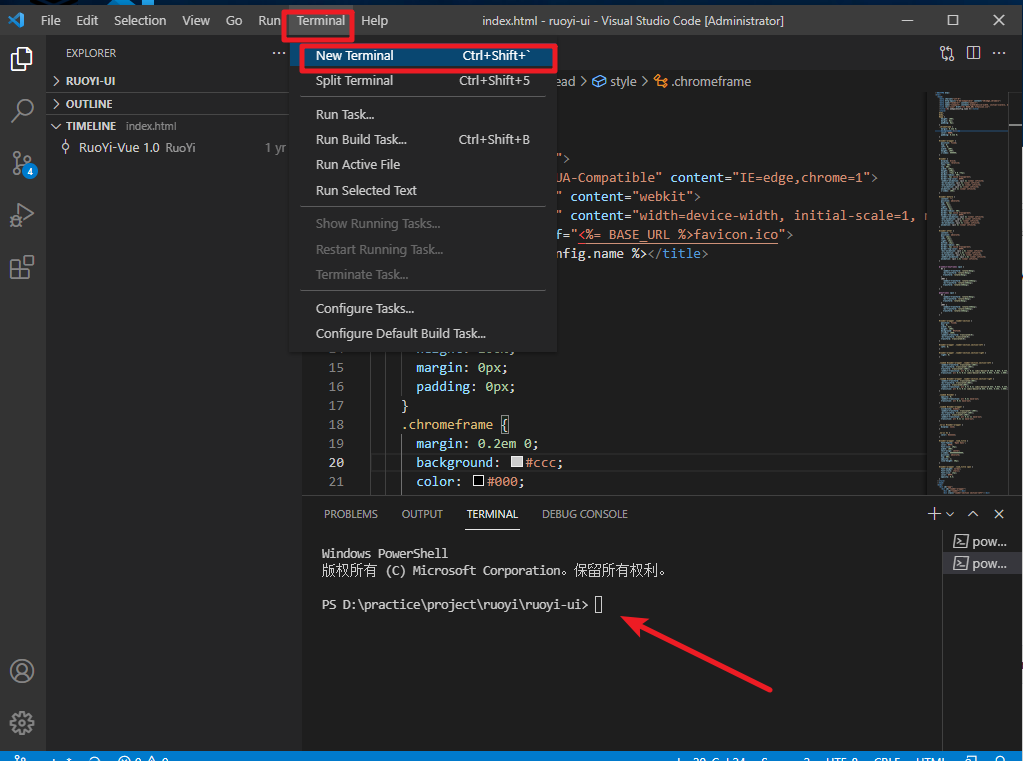The width and height of the screenshot is (1023, 761).
Task: Switch to the DEBUG CONSOLE tab
Action: pos(585,514)
